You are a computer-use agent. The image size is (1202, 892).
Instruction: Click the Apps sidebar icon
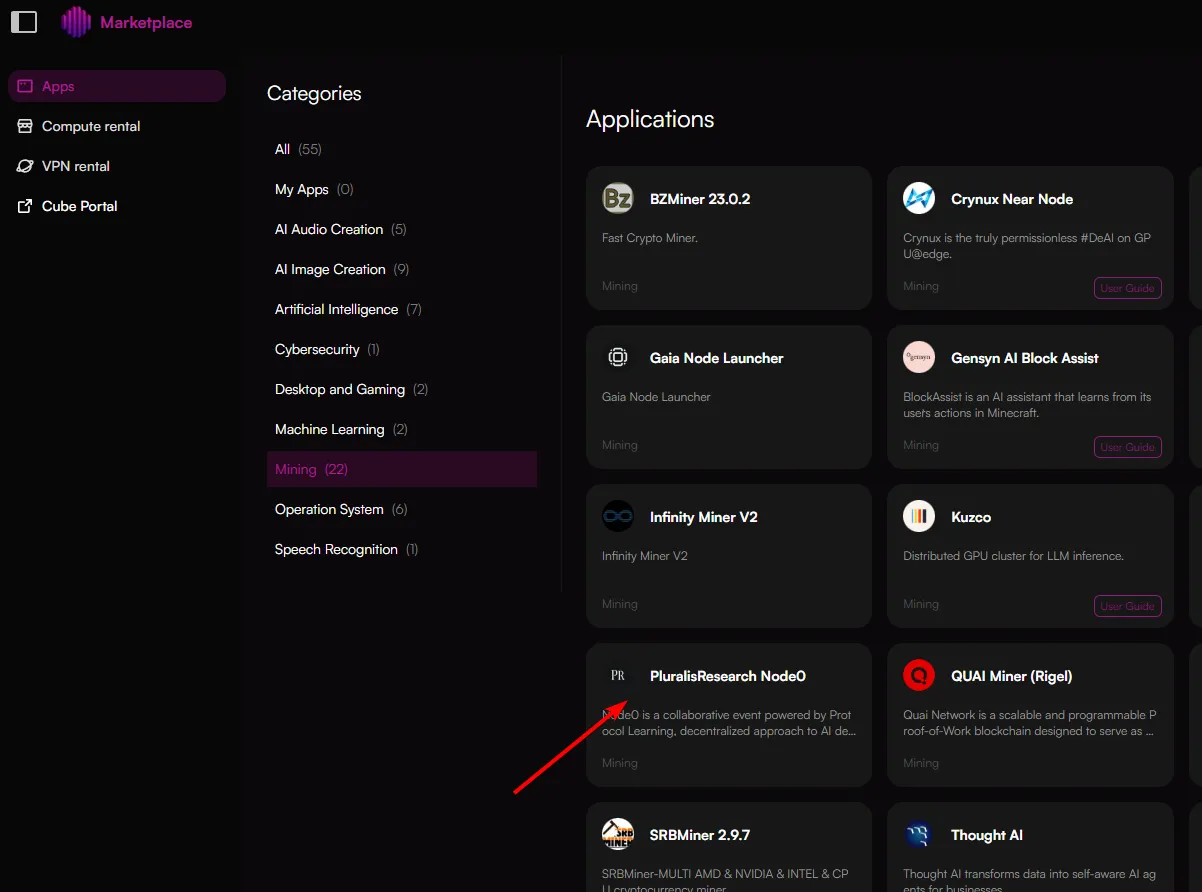click(25, 86)
